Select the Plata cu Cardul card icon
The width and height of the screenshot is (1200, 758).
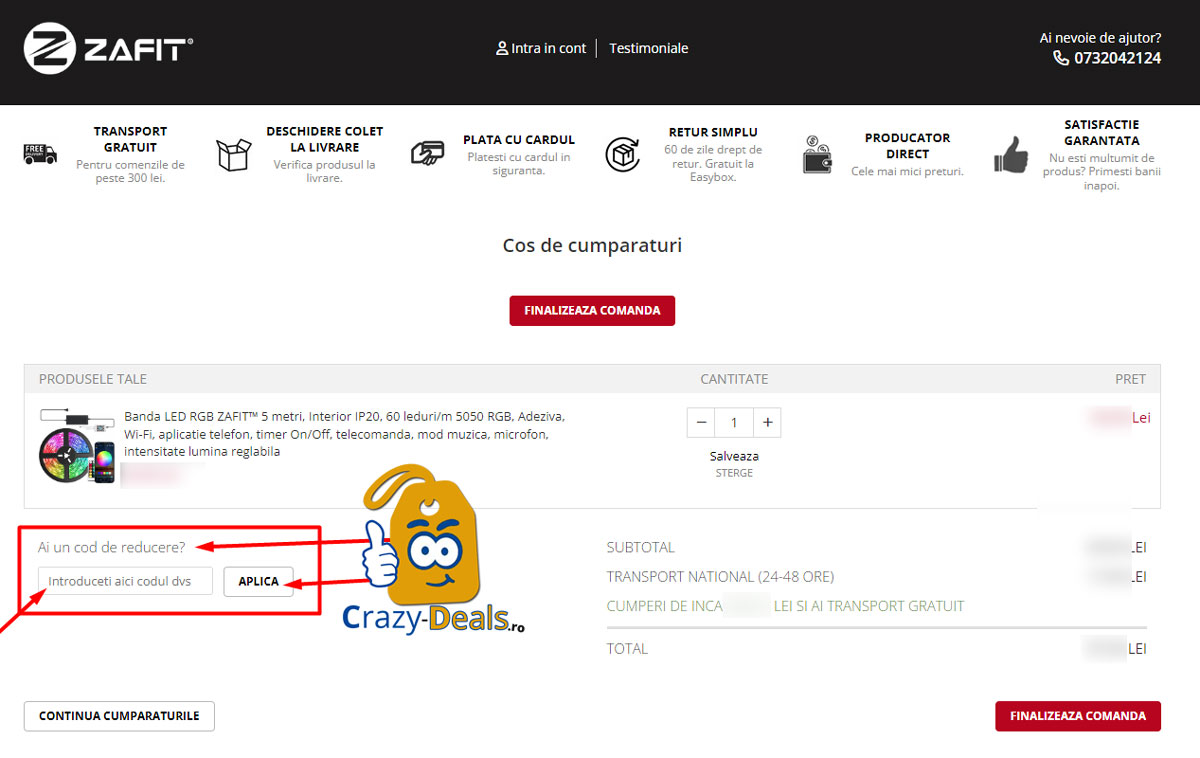(428, 152)
